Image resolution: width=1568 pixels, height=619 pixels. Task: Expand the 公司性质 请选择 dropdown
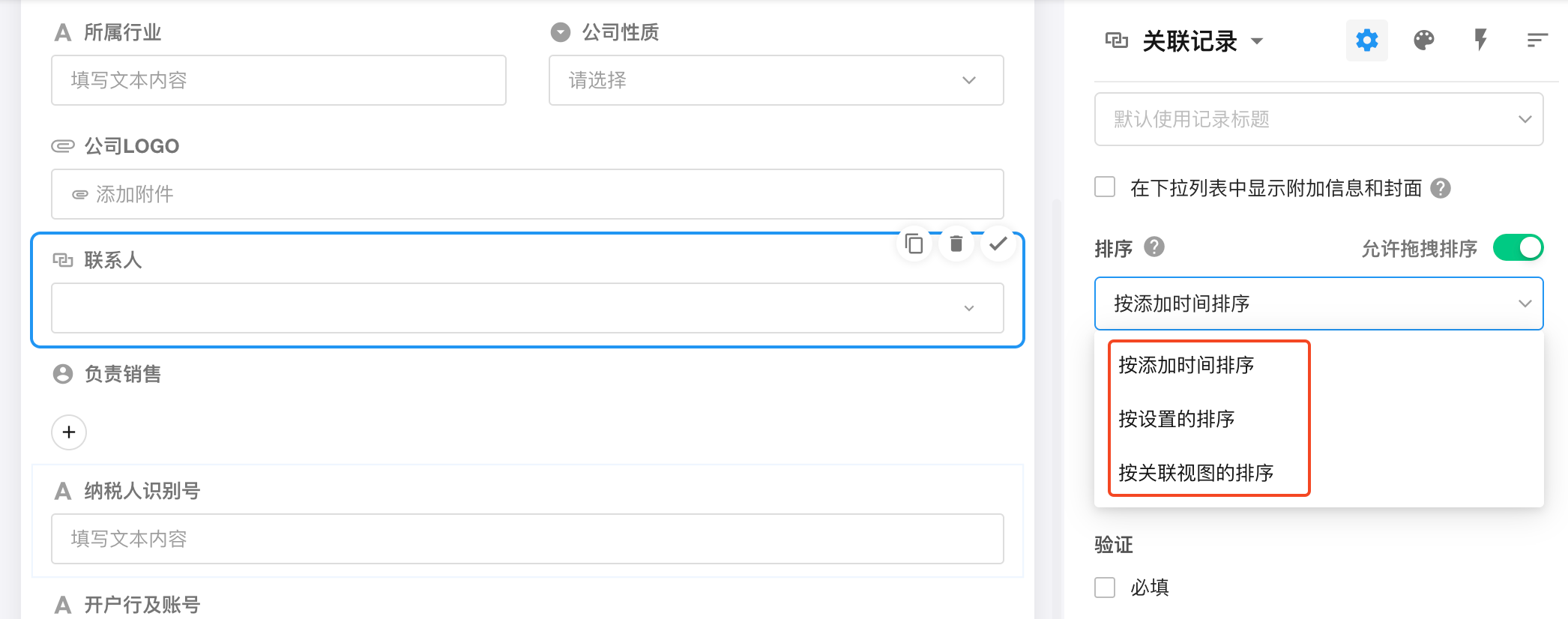pos(776,80)
